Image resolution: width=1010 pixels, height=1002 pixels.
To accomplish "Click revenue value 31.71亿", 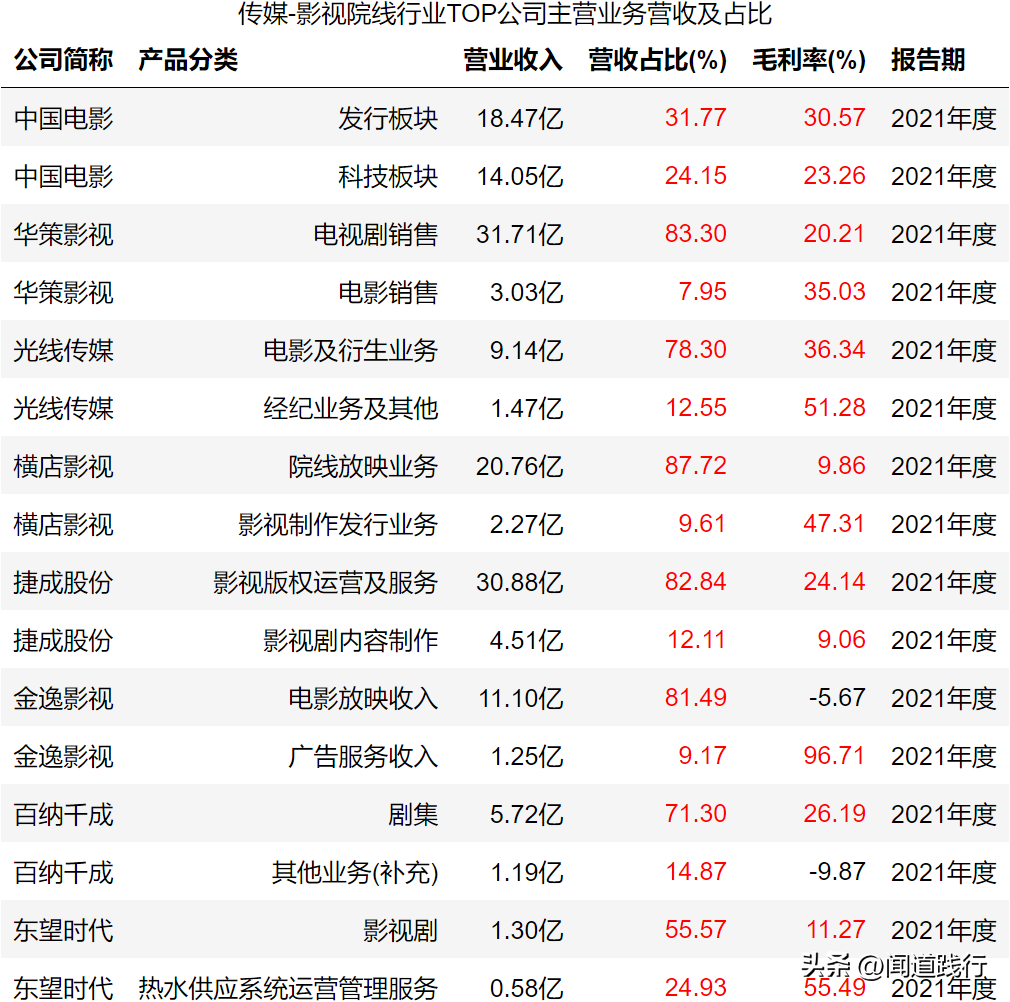I will 520,234.
